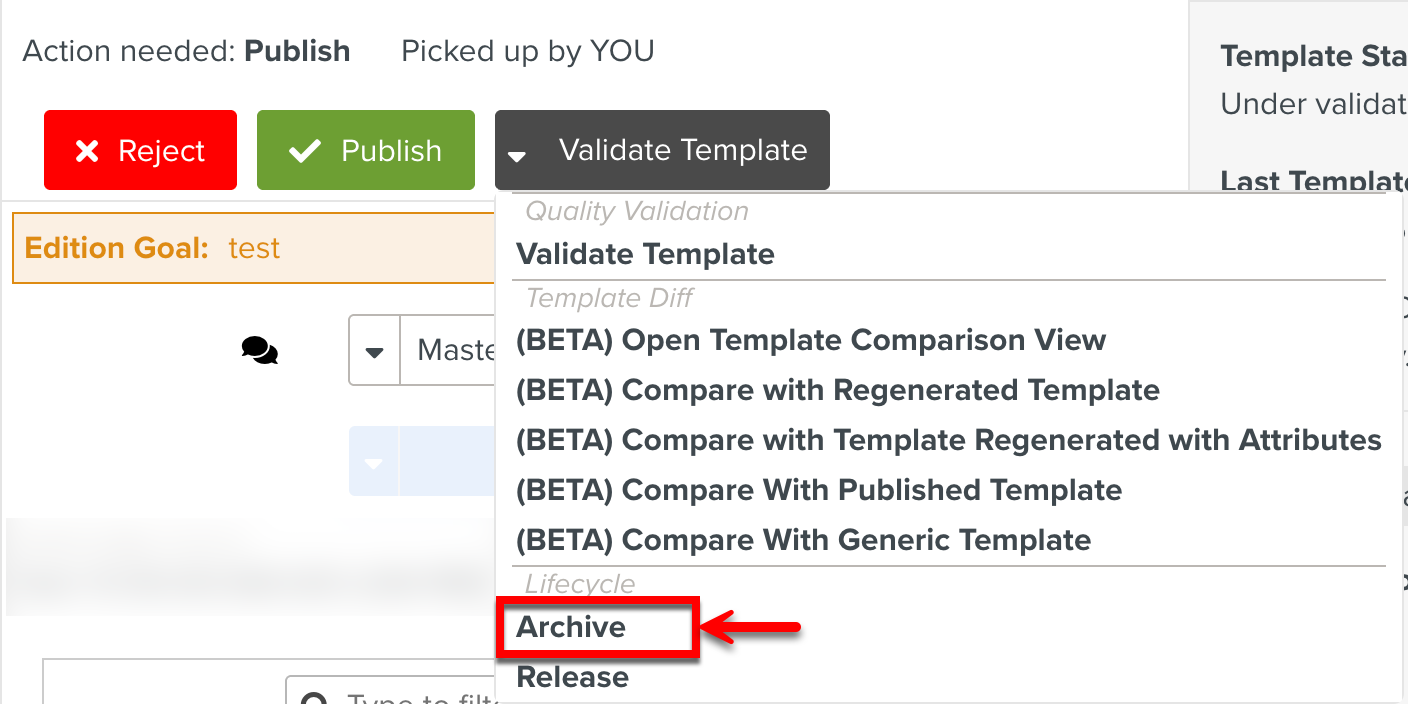Screen dimensions: 1408x704
Task: Click the red Reject button
Action: pyautogui.click(x=140, y=150)
